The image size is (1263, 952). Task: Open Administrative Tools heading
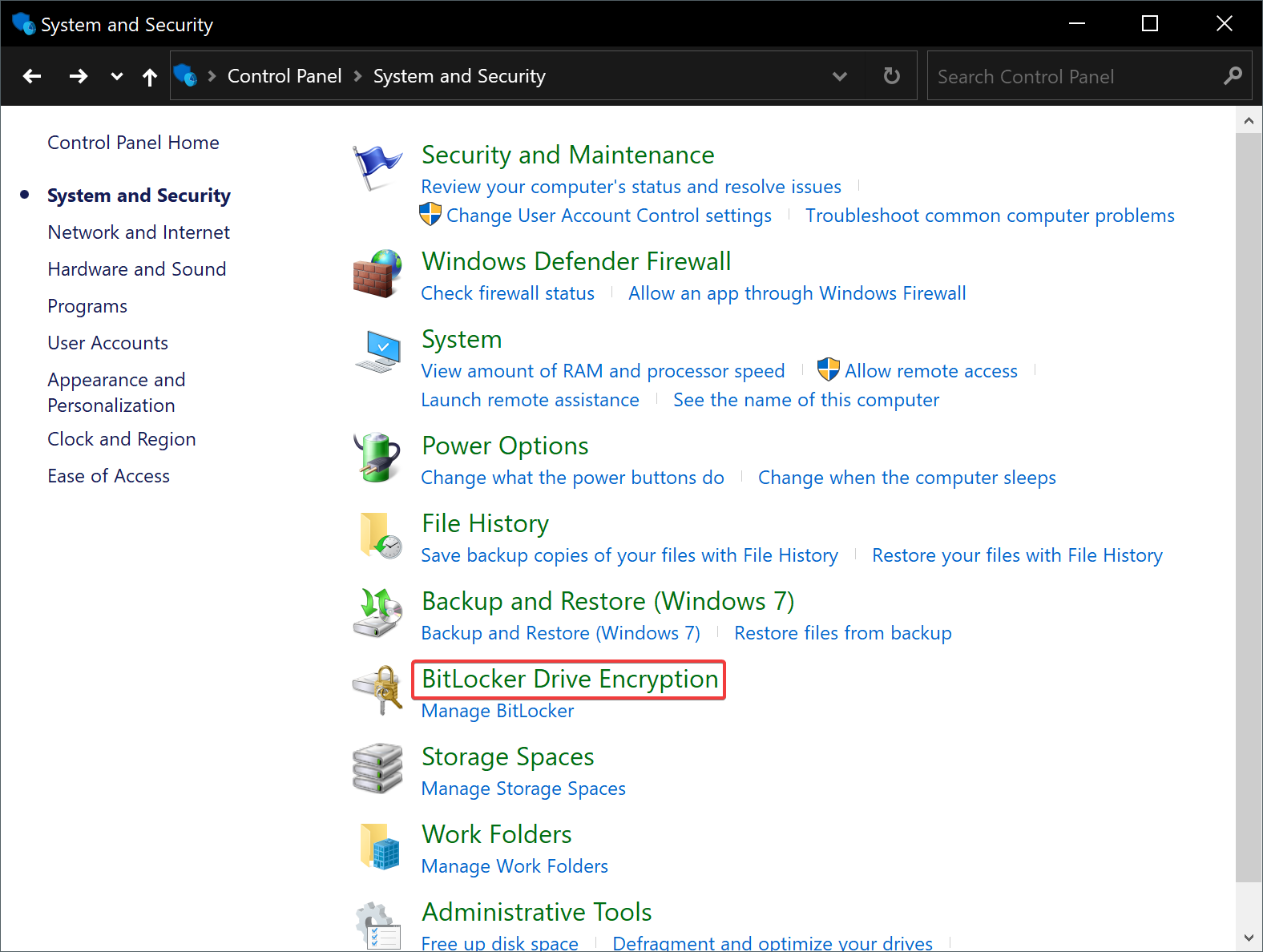coord(537,912)
